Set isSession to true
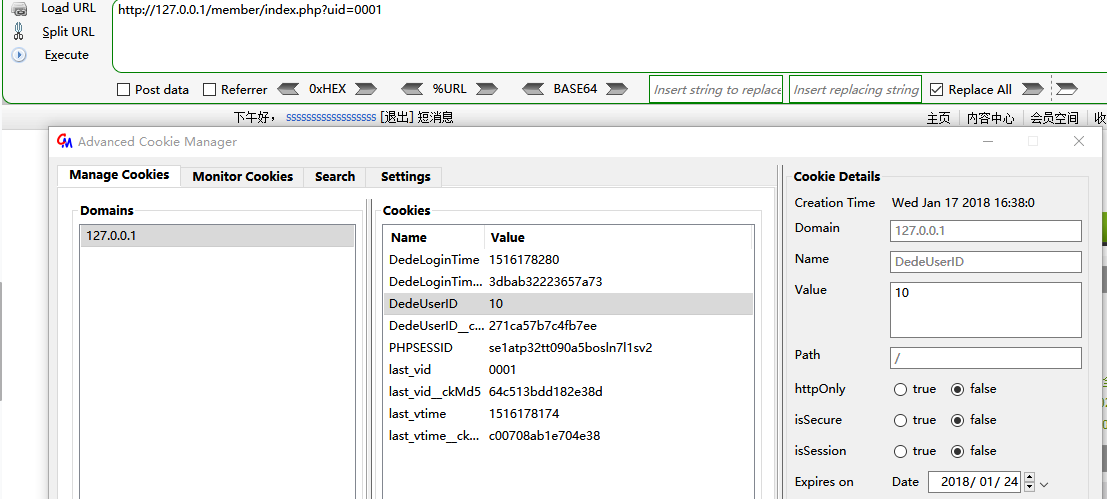 tap(900, 451)
